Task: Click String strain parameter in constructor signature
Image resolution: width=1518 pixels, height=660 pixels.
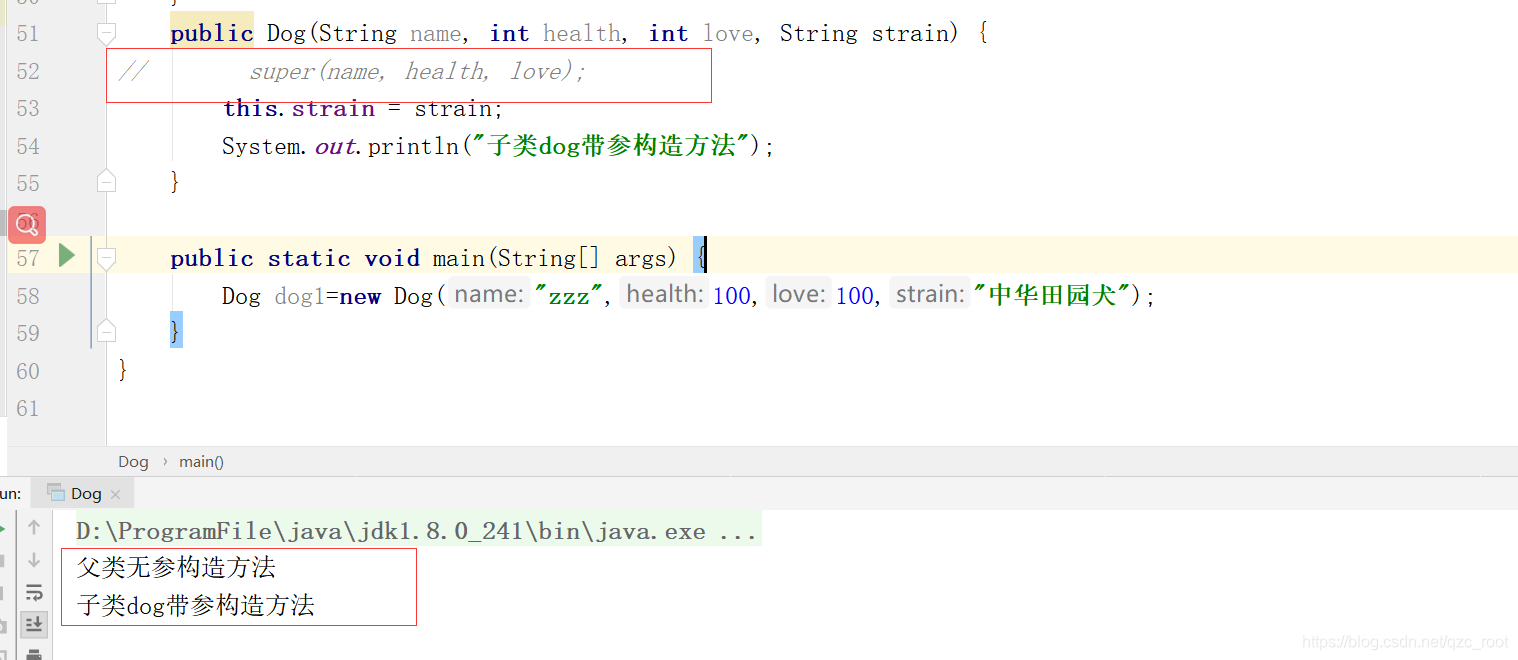Action: [863, 33]
